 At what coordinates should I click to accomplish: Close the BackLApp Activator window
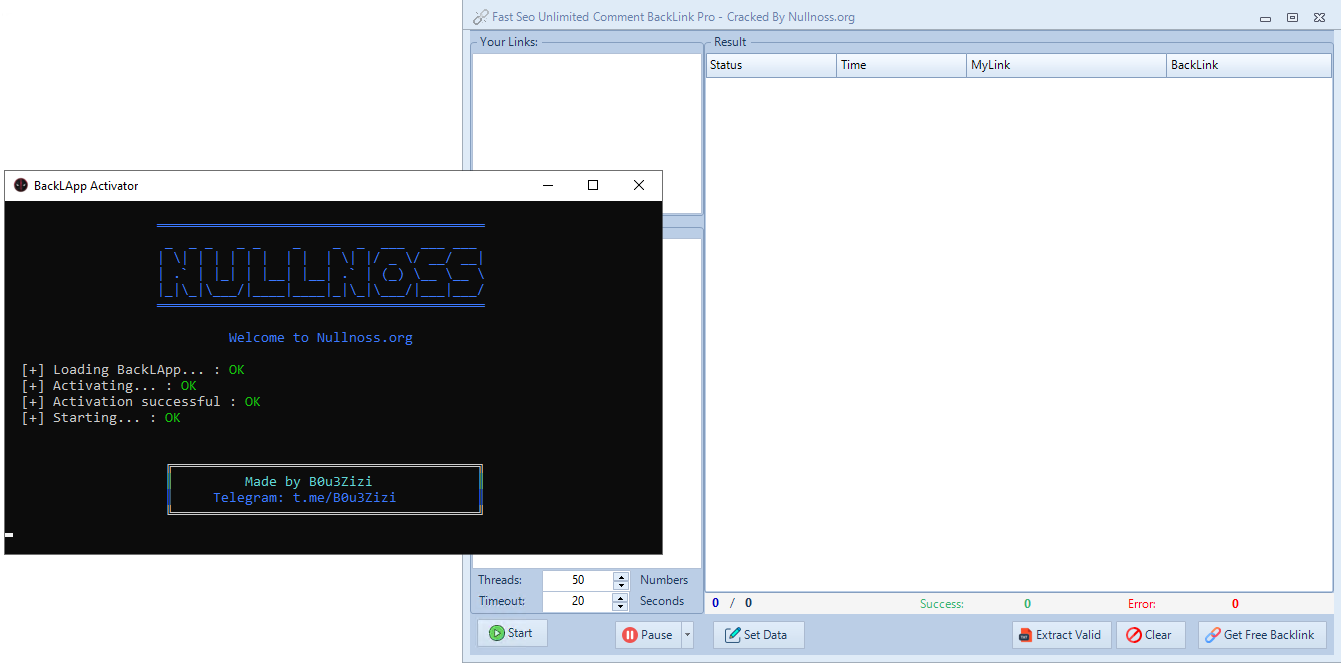639,185
